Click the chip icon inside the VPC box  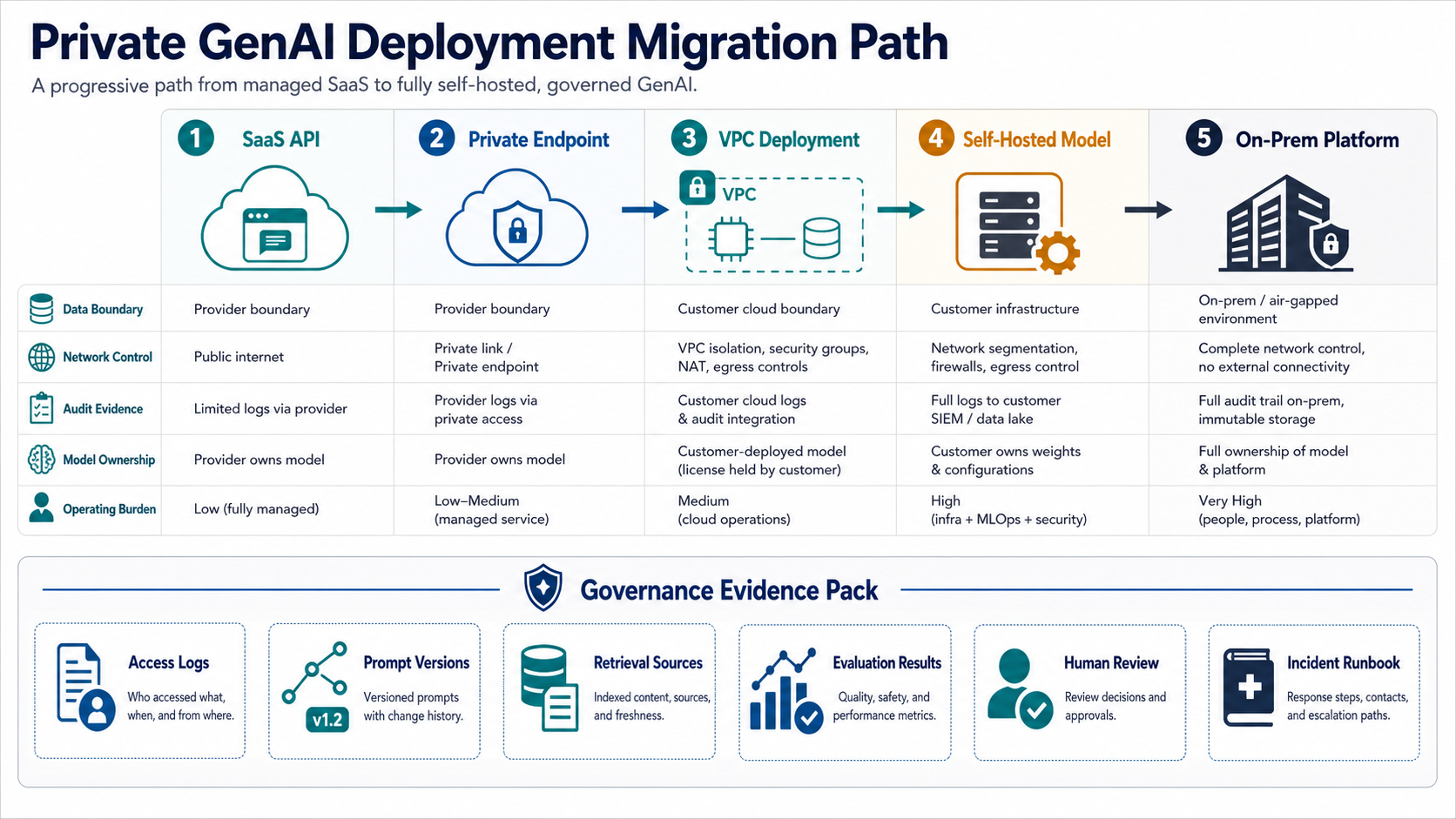click(730, 238)
